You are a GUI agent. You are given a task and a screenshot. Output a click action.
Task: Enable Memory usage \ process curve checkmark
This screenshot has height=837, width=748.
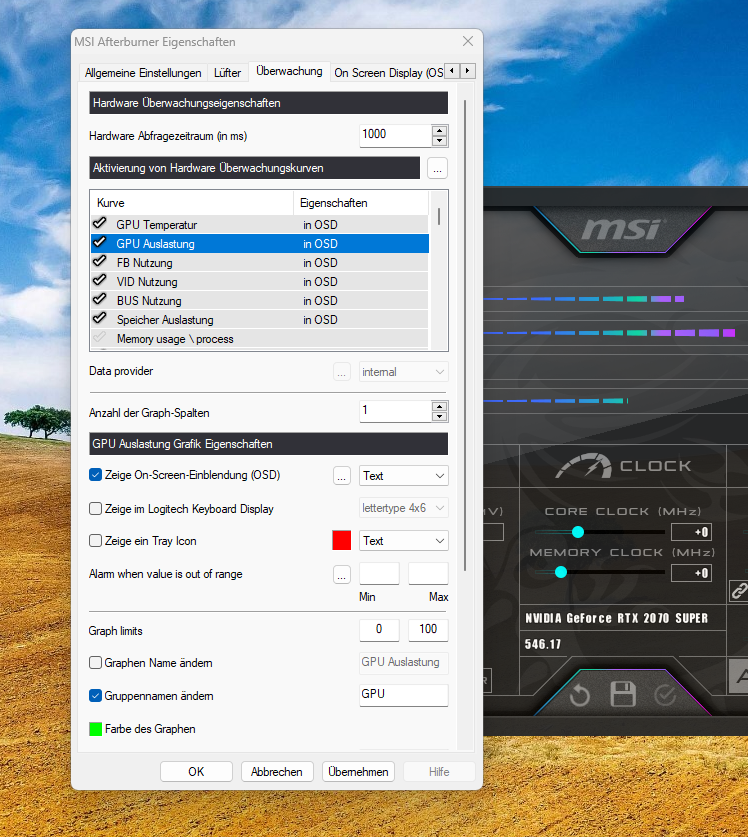coord(99,337)
